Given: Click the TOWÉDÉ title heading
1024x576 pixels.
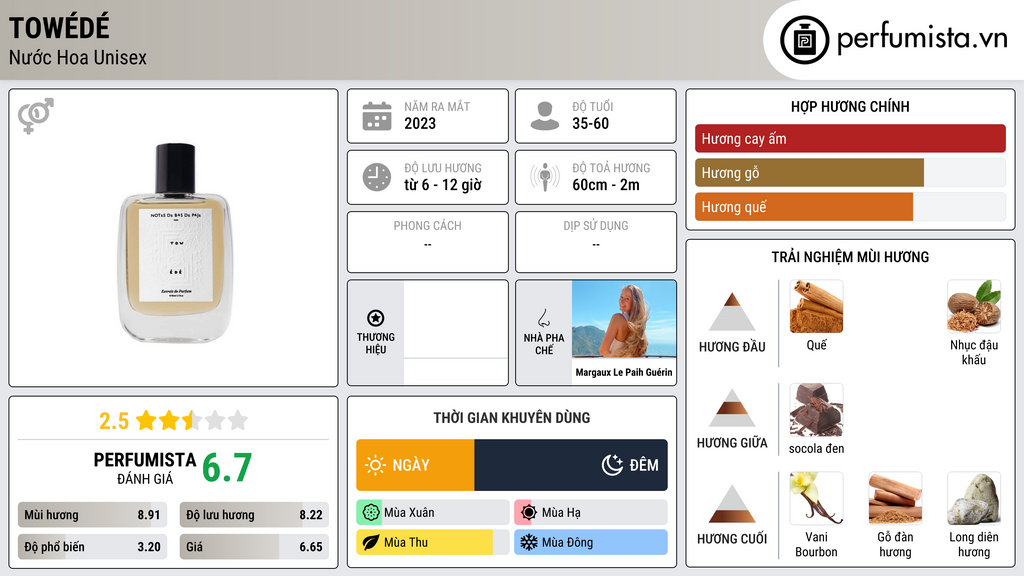Looking at the screenshot, I should tap(59, 28).
